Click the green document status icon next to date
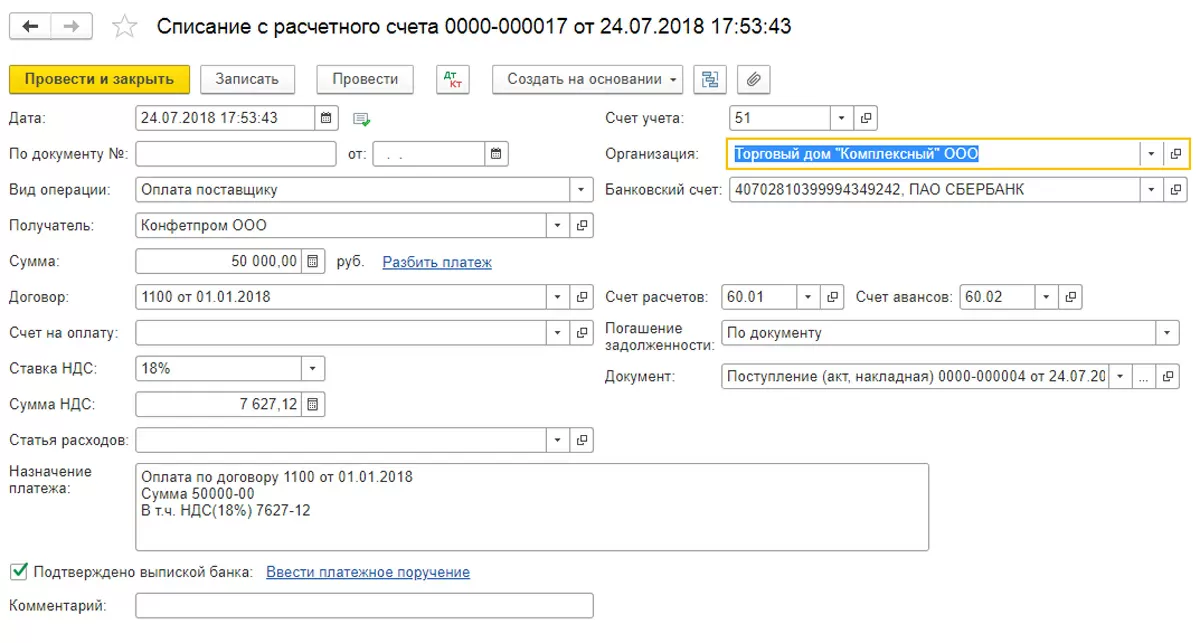Image resolution: width=1200 pixels, height=643 pixels. (x=362, y=119)
